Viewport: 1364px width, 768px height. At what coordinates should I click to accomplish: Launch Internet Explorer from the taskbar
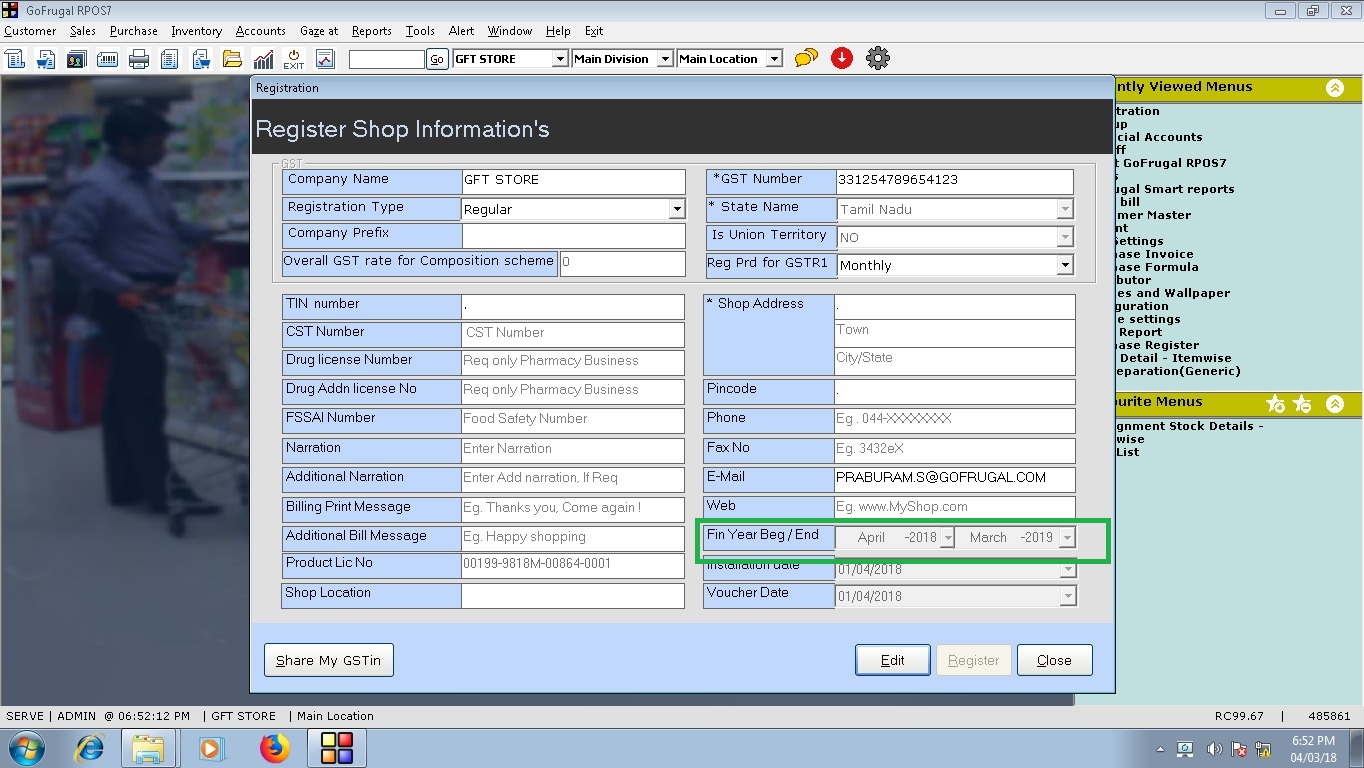coord(90,748)
